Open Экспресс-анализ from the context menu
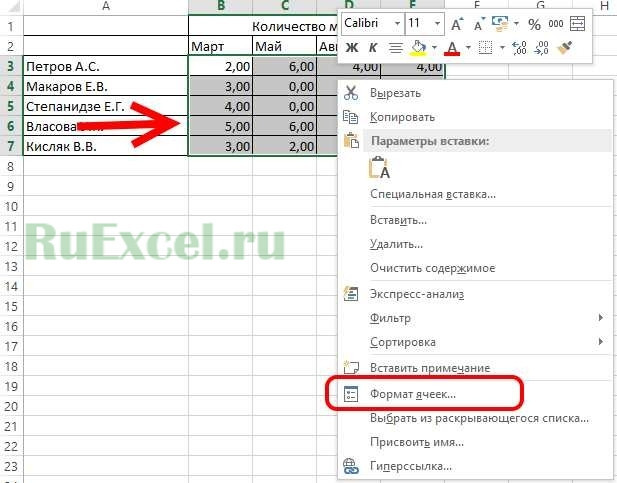 pos(476,294)
